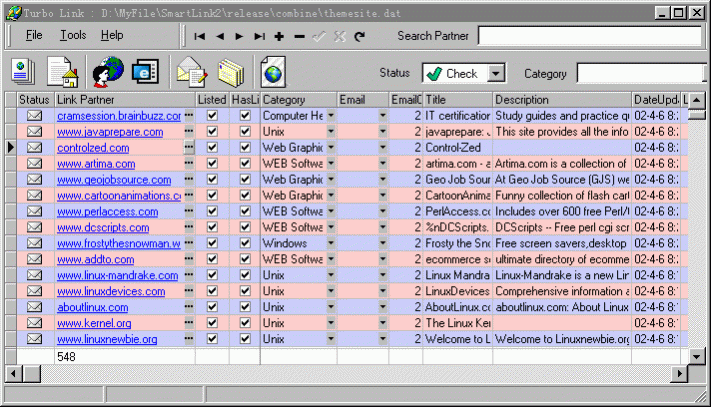
Task: Go to previous record arrow
Action: (x=220, y=36)
